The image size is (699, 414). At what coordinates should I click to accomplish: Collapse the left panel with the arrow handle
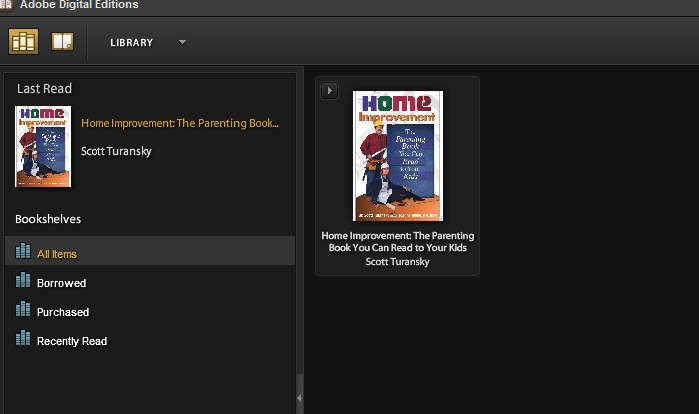click(x=300, y=398)
